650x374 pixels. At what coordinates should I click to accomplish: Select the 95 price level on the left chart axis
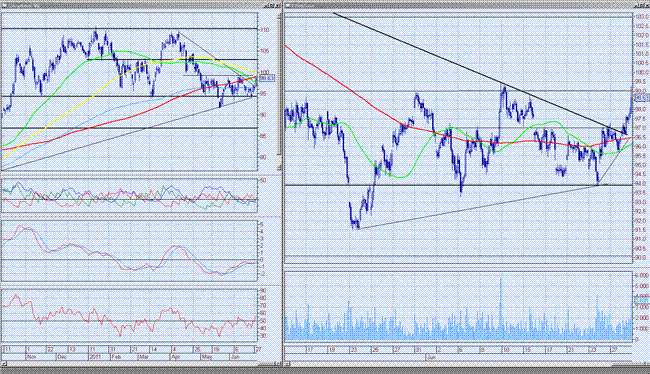click(x=264, y=93)
